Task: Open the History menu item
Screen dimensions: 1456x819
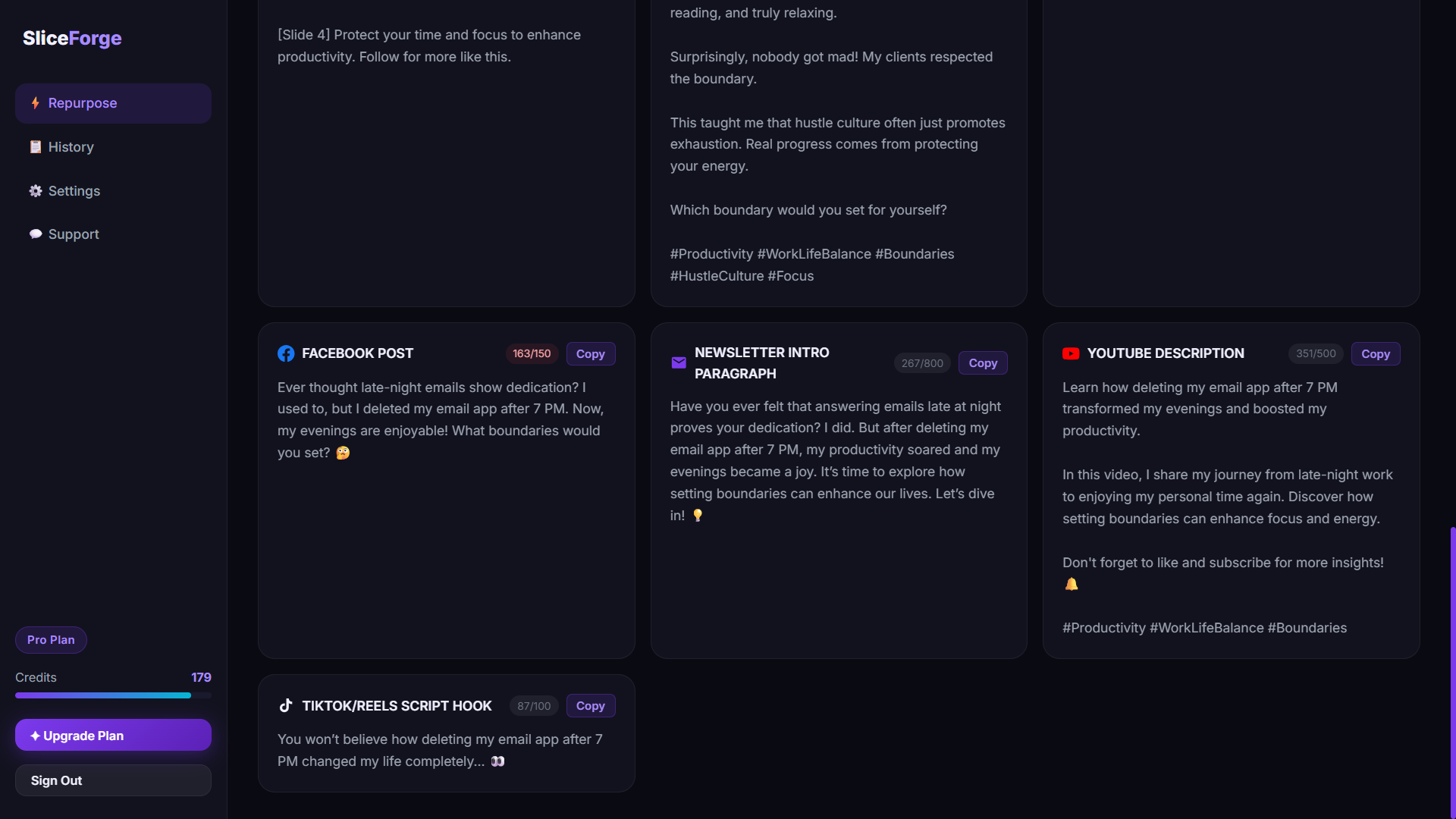Action: [x=71, y=147]
